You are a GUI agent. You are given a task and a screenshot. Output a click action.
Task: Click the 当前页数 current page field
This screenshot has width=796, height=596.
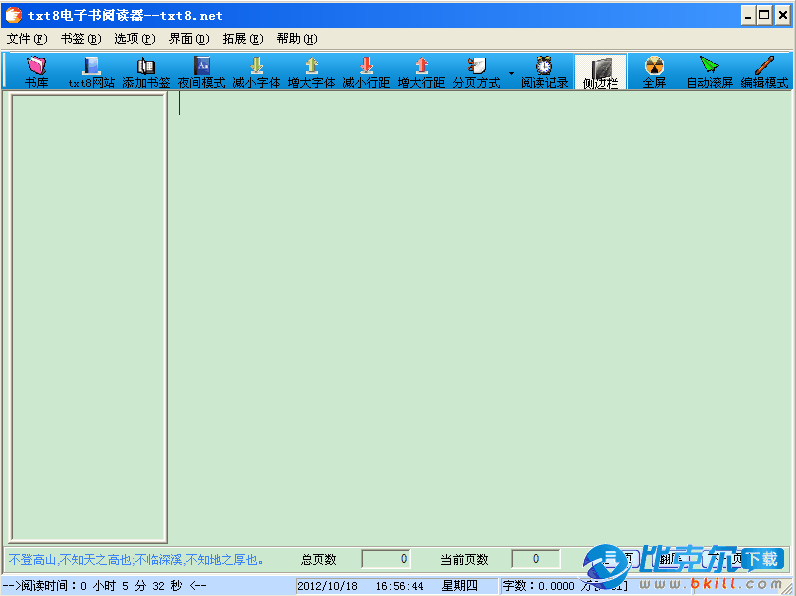pos(535,559)
